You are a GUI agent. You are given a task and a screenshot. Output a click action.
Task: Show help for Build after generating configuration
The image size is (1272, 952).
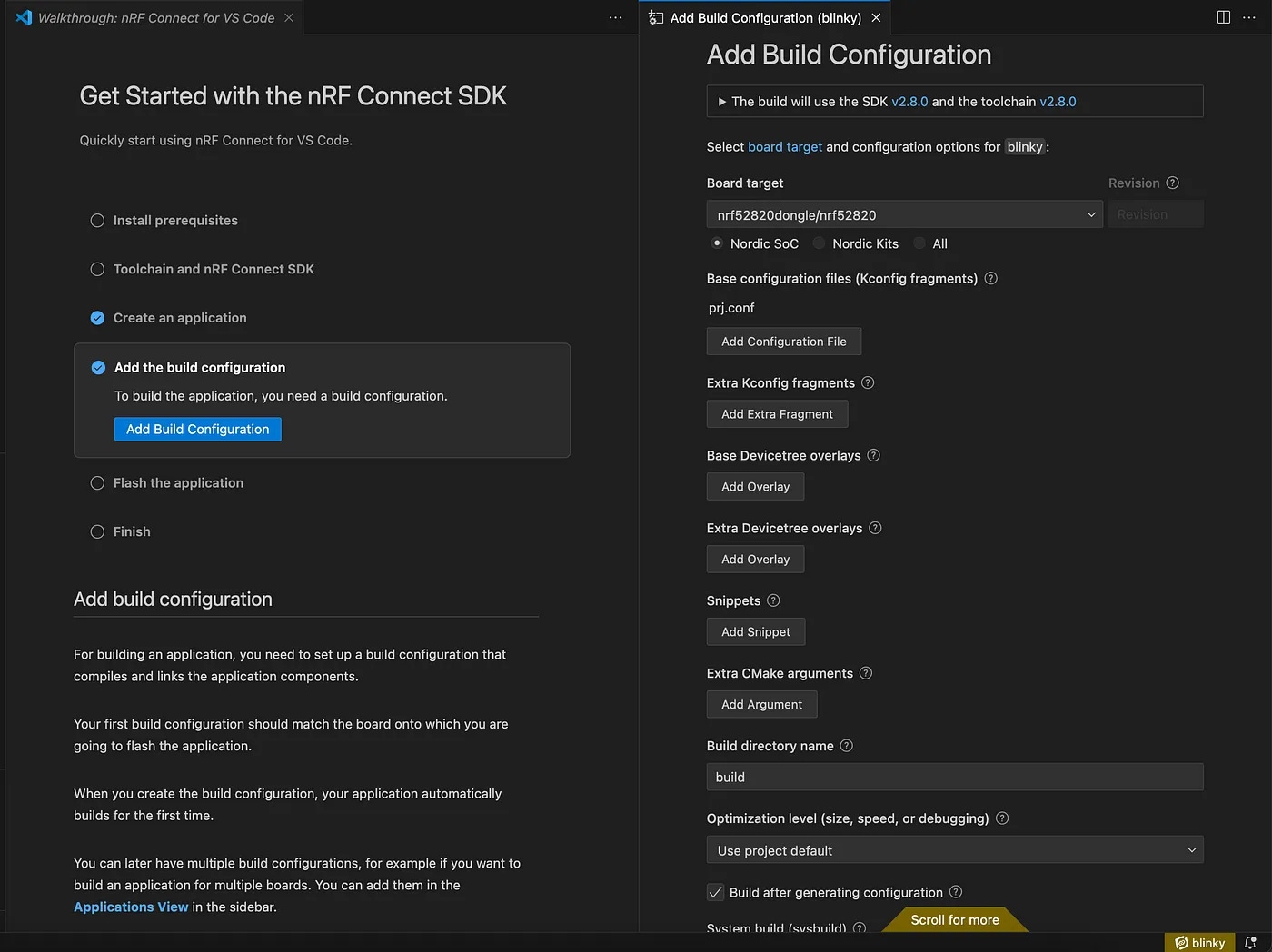[x=956, y=892]
